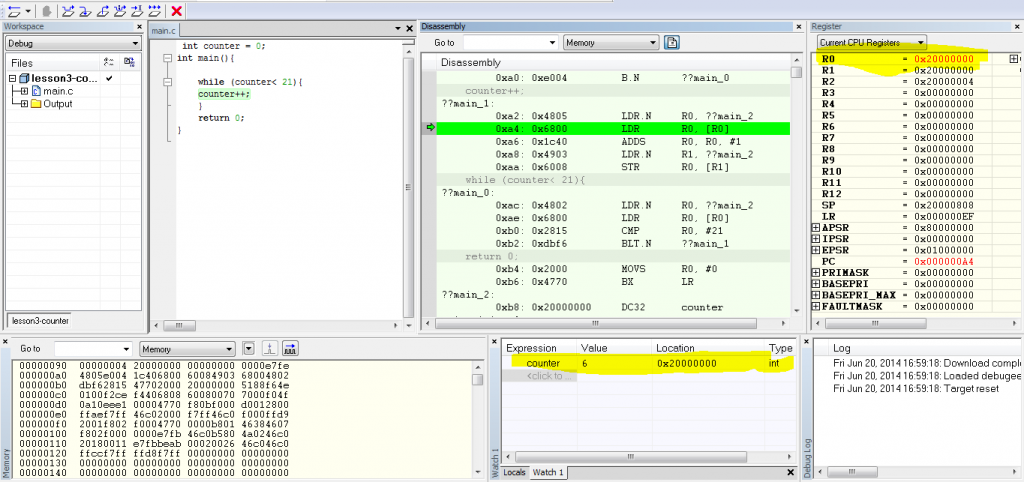Expand the BASEPRI_MAX register group
The image size is (1024, 482).
(816, 295)
